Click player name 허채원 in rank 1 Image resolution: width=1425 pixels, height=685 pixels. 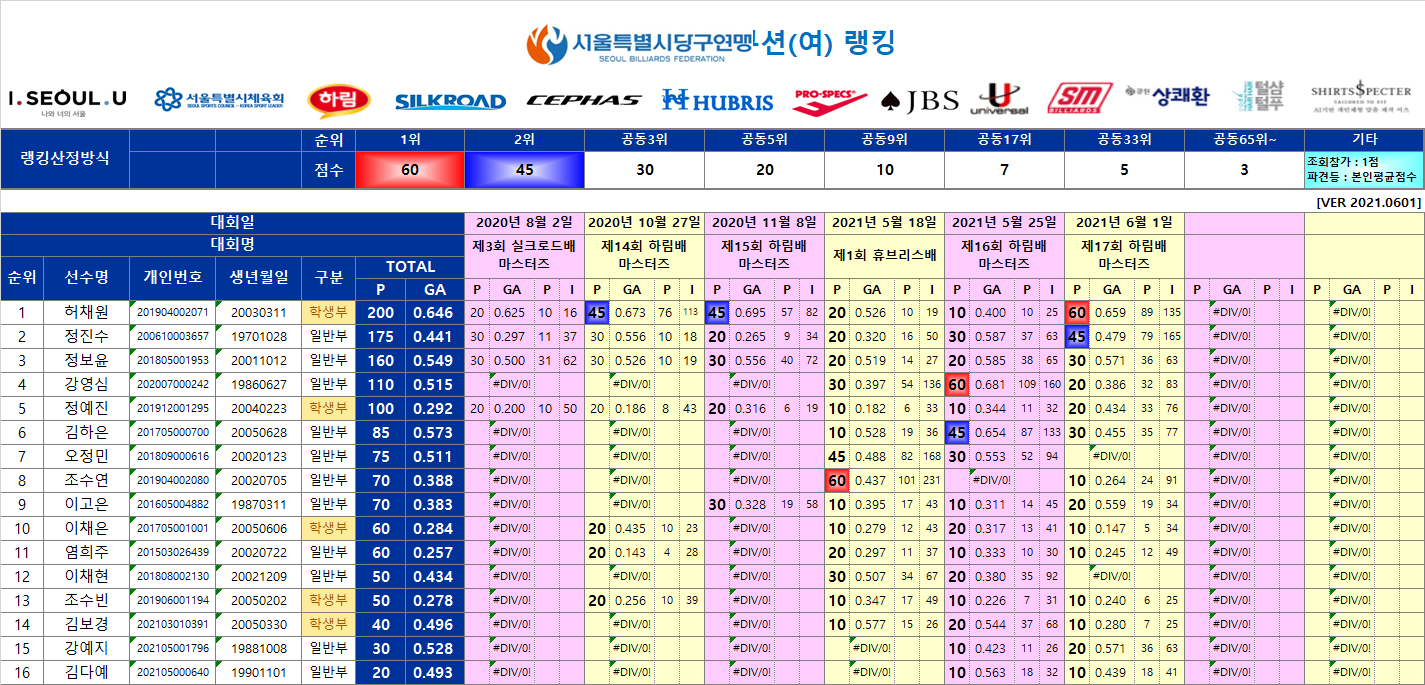pyautogui.click(x=87, y=313)
